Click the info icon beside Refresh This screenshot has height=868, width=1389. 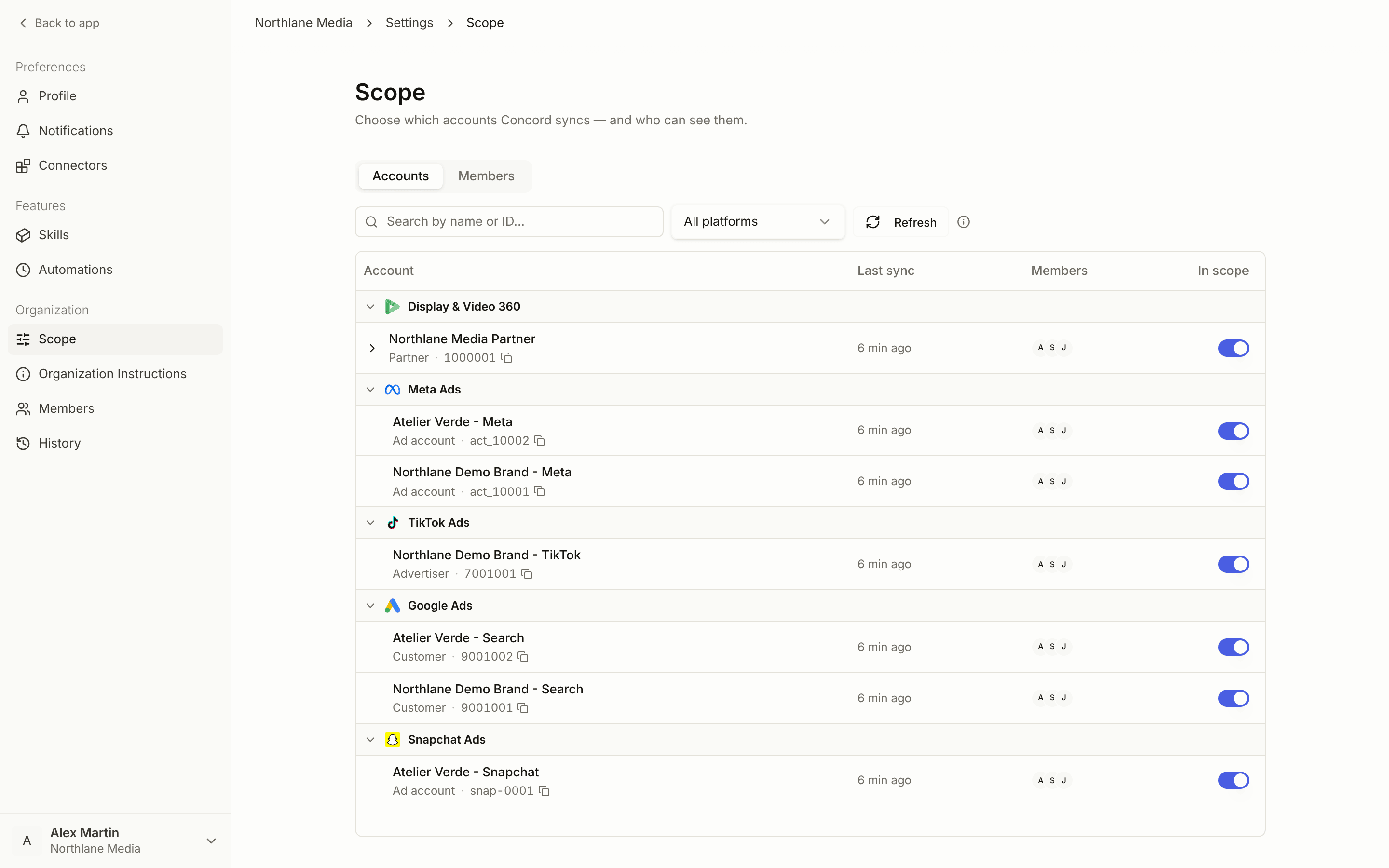click(x=964, y=222)
